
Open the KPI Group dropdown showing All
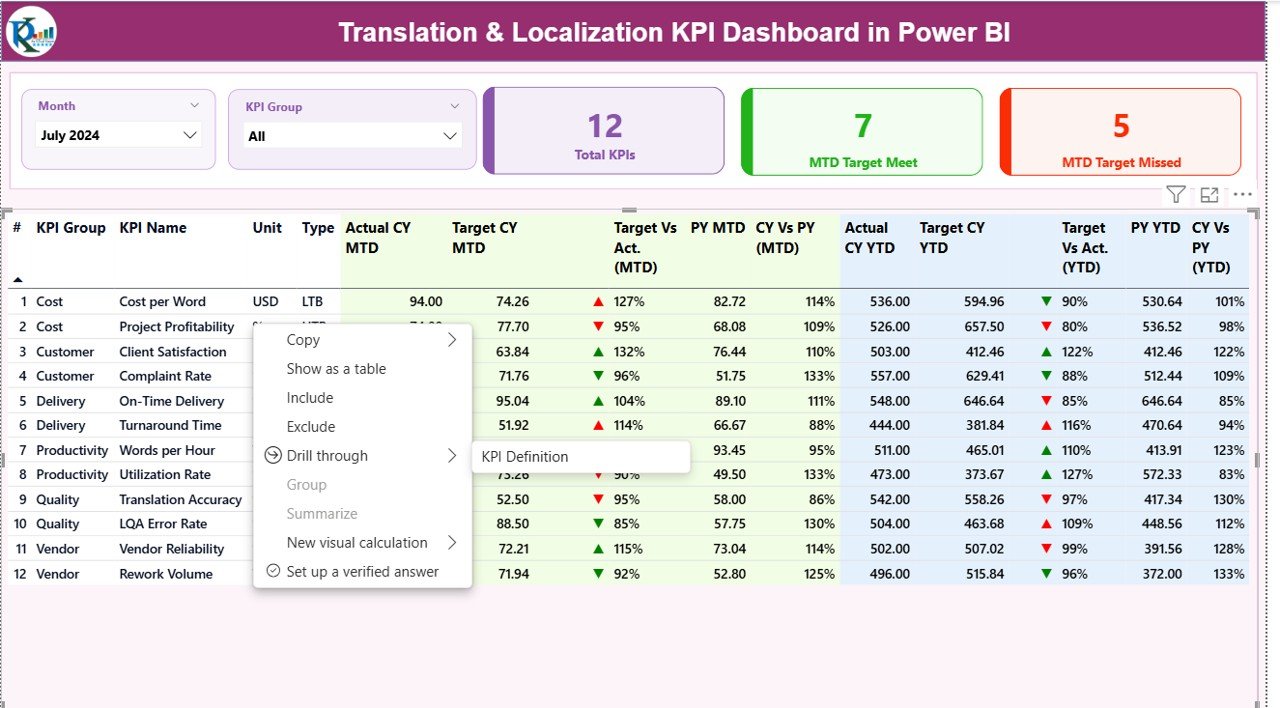point(351,136)
